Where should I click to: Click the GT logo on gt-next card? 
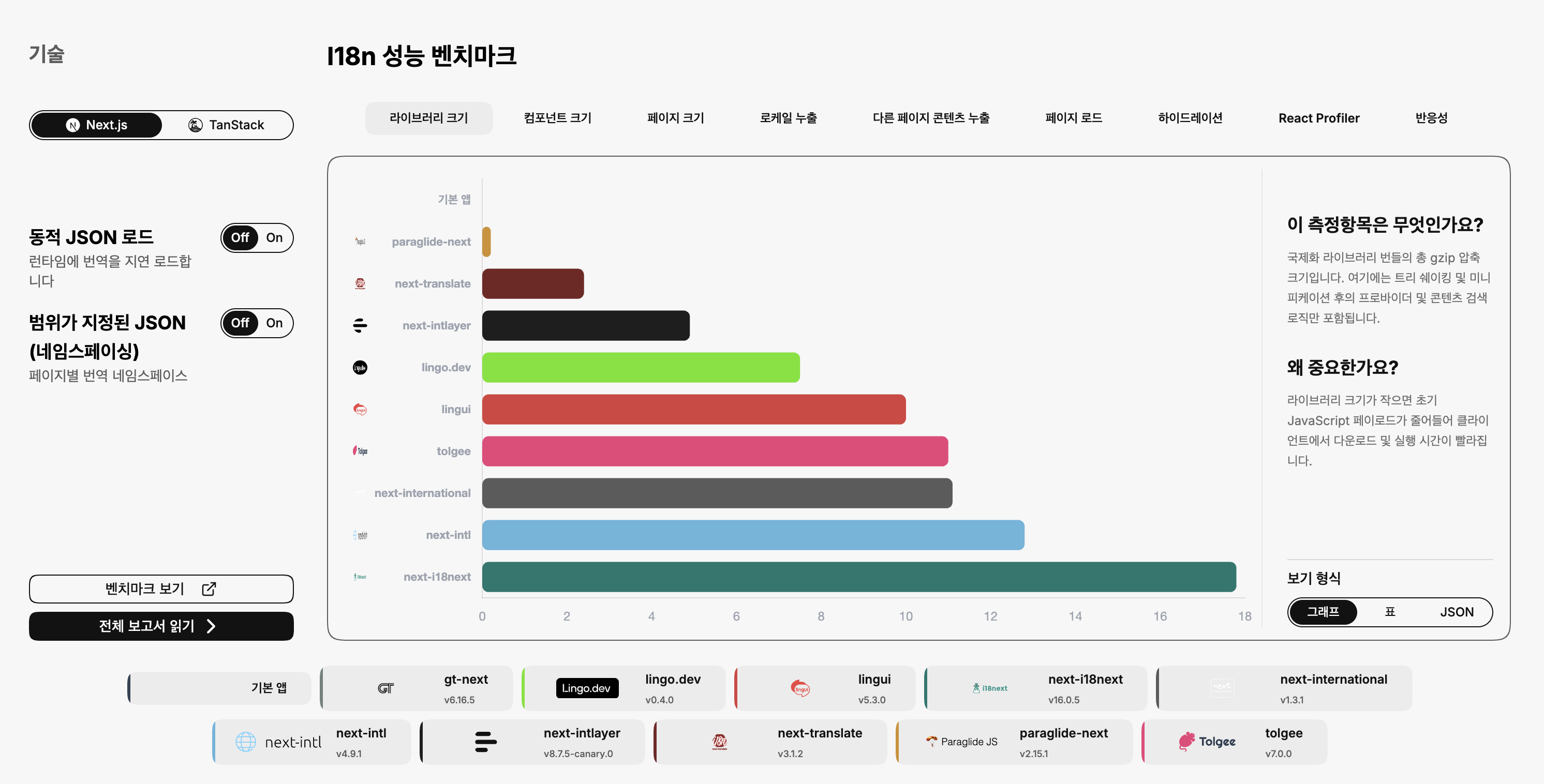coord(385,688)
